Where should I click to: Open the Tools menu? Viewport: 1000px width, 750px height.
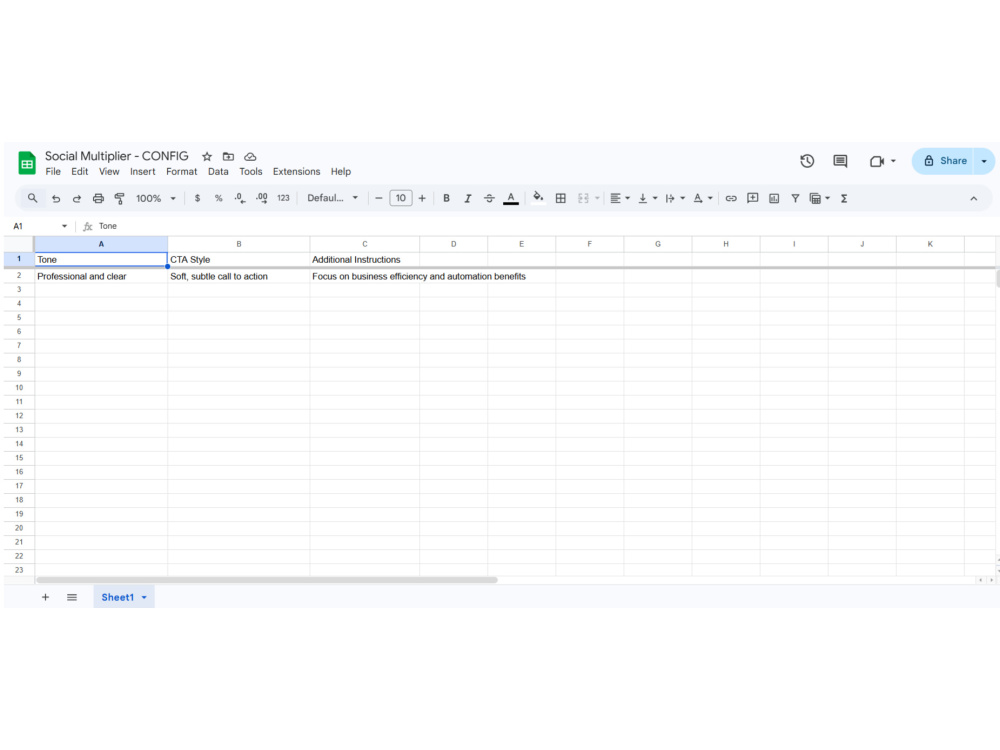(251, 172)
